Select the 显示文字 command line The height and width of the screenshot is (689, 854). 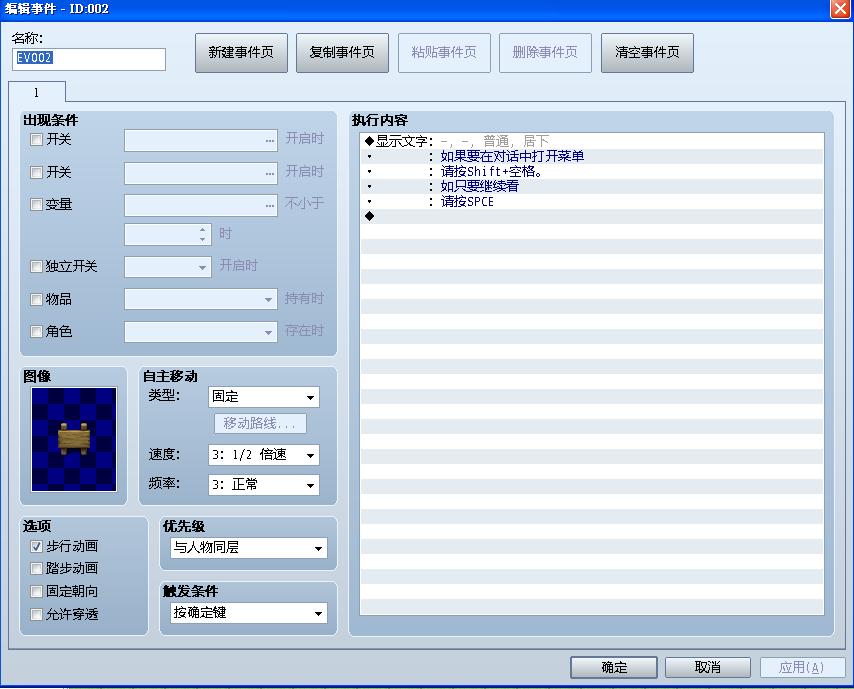coord(592,141)
